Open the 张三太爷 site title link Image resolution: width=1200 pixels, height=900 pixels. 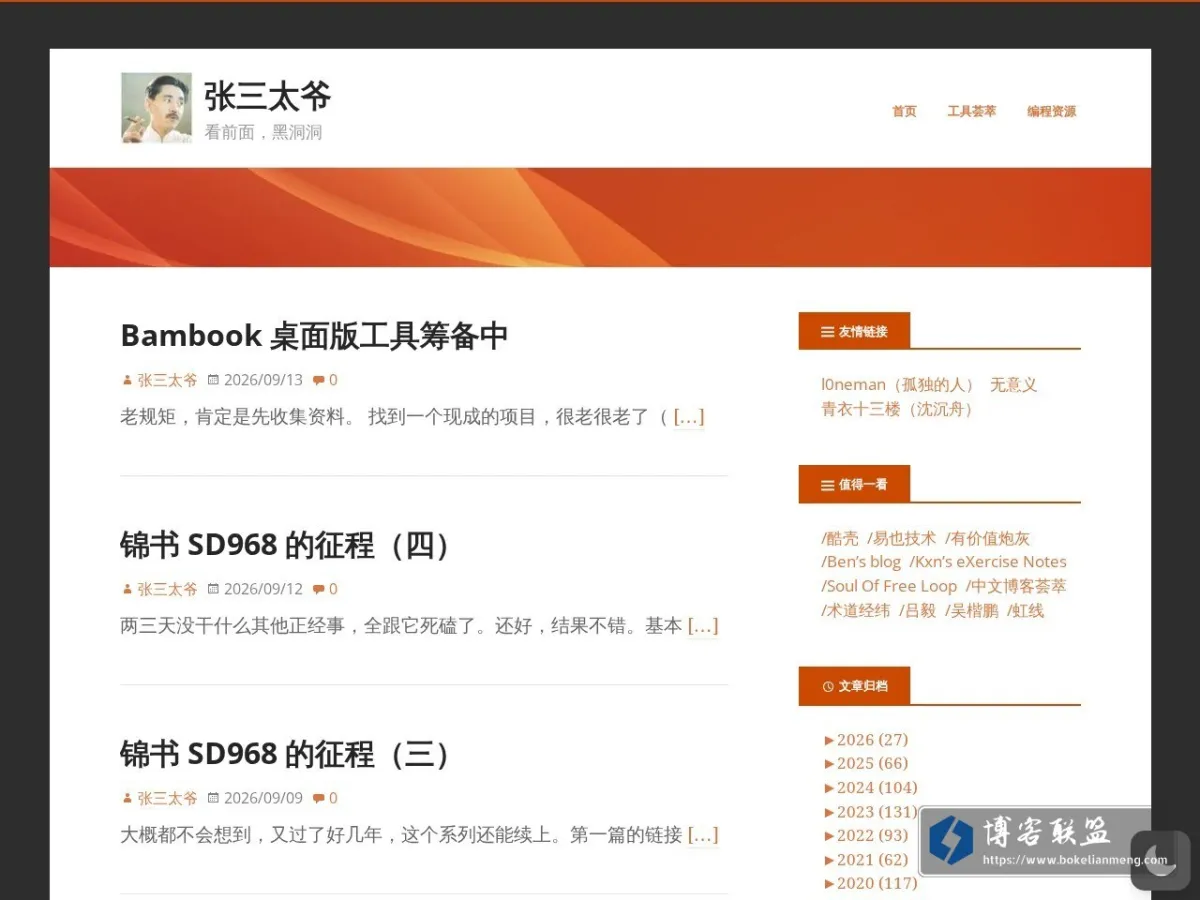coord(268,96)
